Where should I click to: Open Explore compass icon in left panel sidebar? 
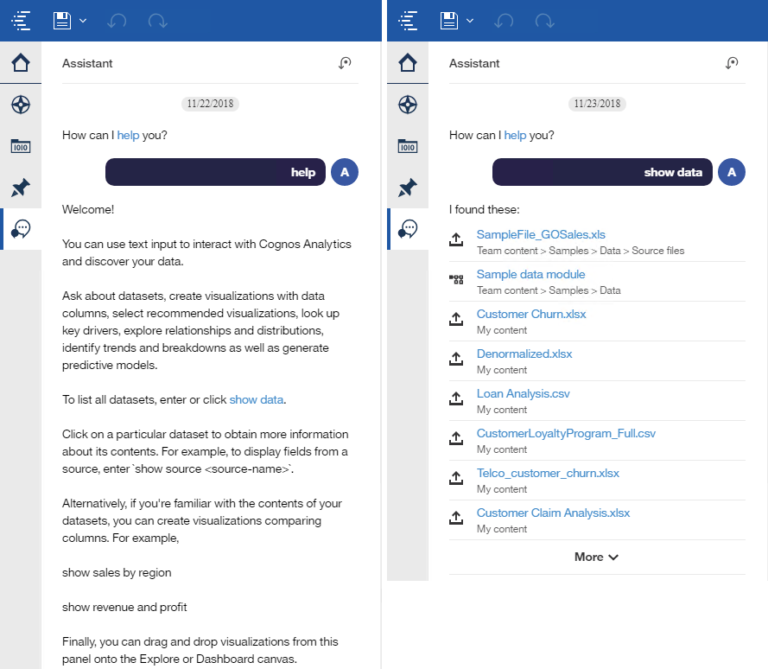pos(21,104)
